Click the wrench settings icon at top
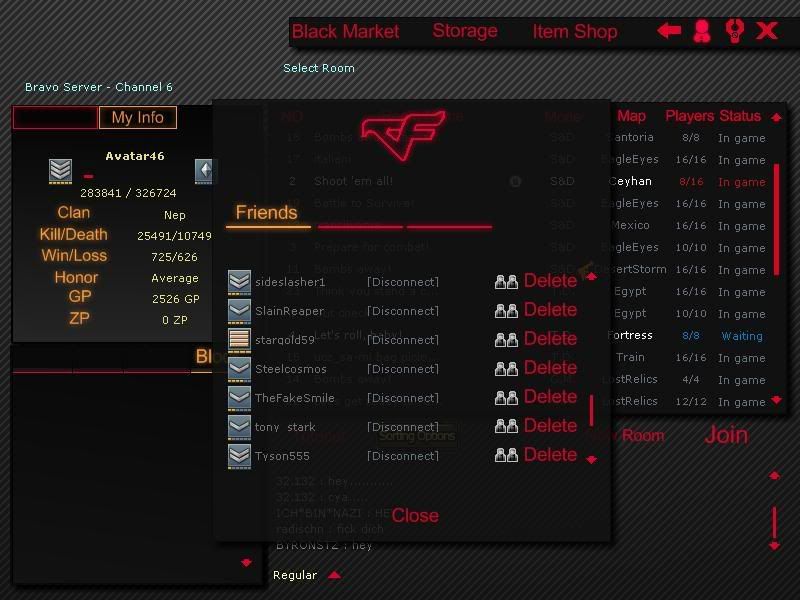This screenshot has height=600, width=800. point(734,33)
